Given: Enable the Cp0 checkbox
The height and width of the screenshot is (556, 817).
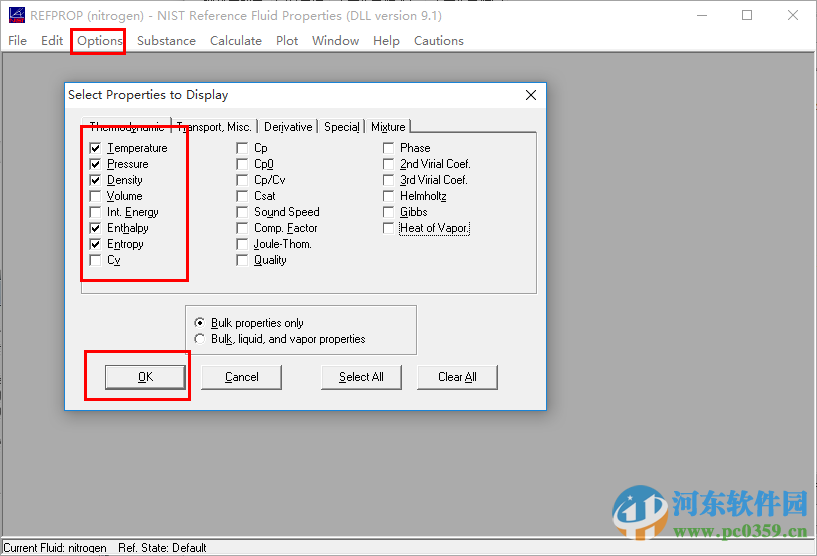Looking at the screenshot, I should tap(242, 164).
